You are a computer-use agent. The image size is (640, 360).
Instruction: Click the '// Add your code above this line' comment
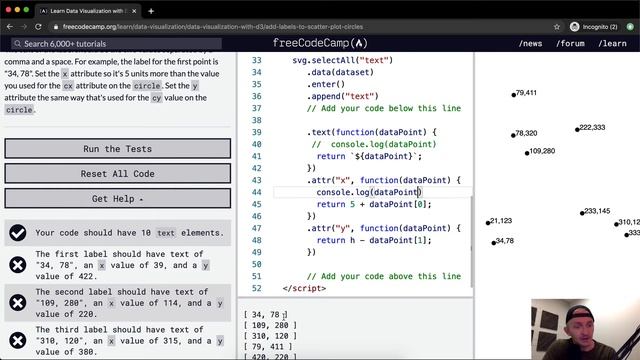tap(384, 276)
